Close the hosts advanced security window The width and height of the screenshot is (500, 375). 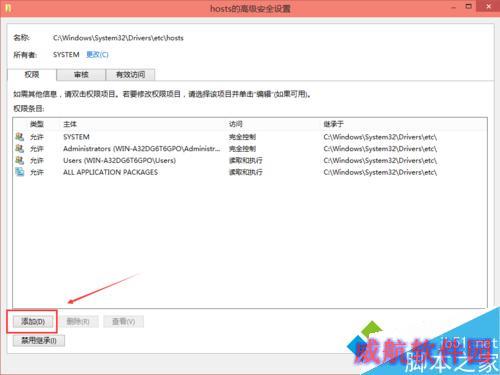(489, 6)
